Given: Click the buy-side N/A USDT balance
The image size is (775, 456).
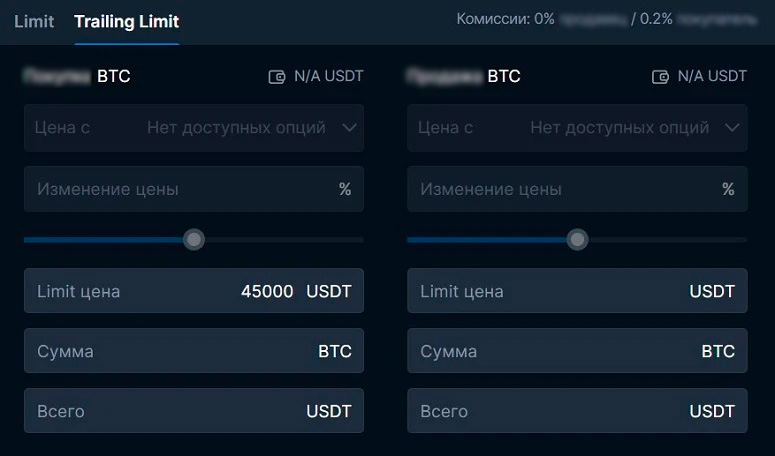Looking at the screenshot, I should coord(328,77).
